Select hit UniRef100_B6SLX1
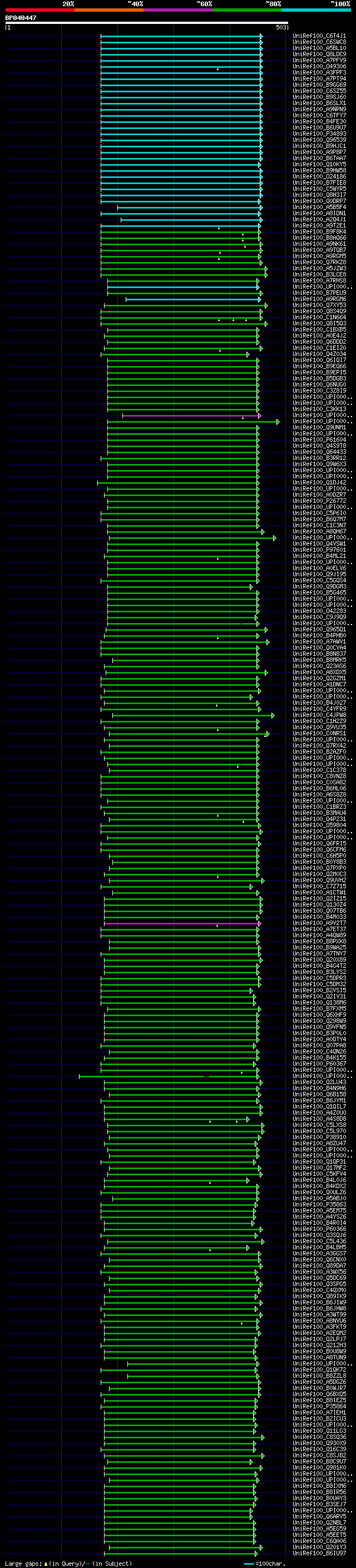Image resolution: width=356 pixels, height=1568 pixels. (319, 103)
